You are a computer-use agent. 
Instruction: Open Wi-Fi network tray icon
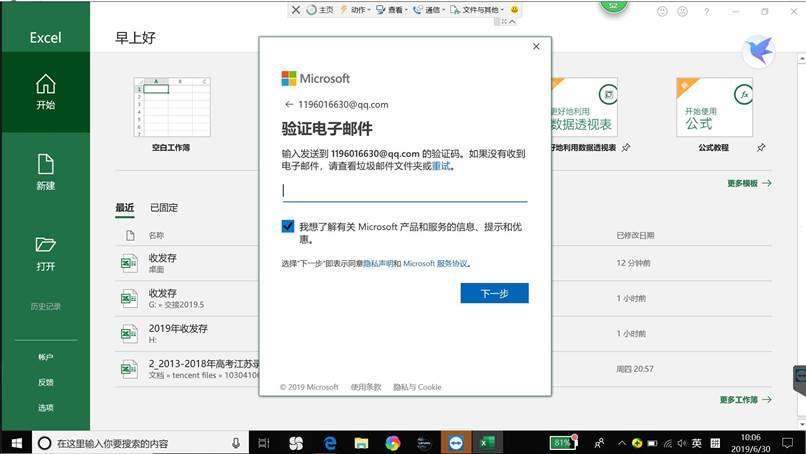(667, 443)
